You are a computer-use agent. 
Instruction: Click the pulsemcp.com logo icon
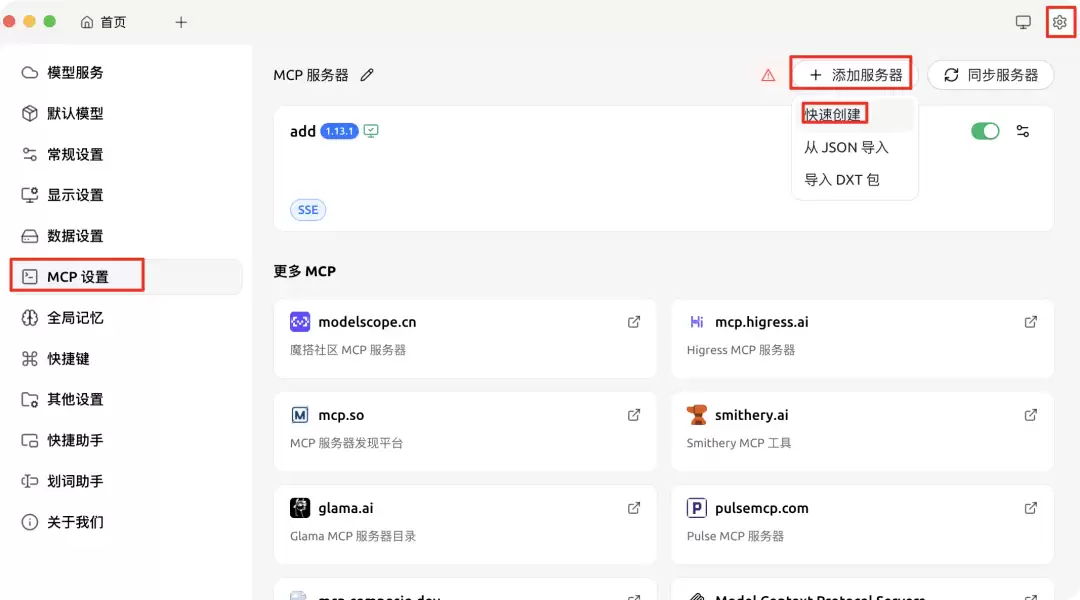pos(696,508)
